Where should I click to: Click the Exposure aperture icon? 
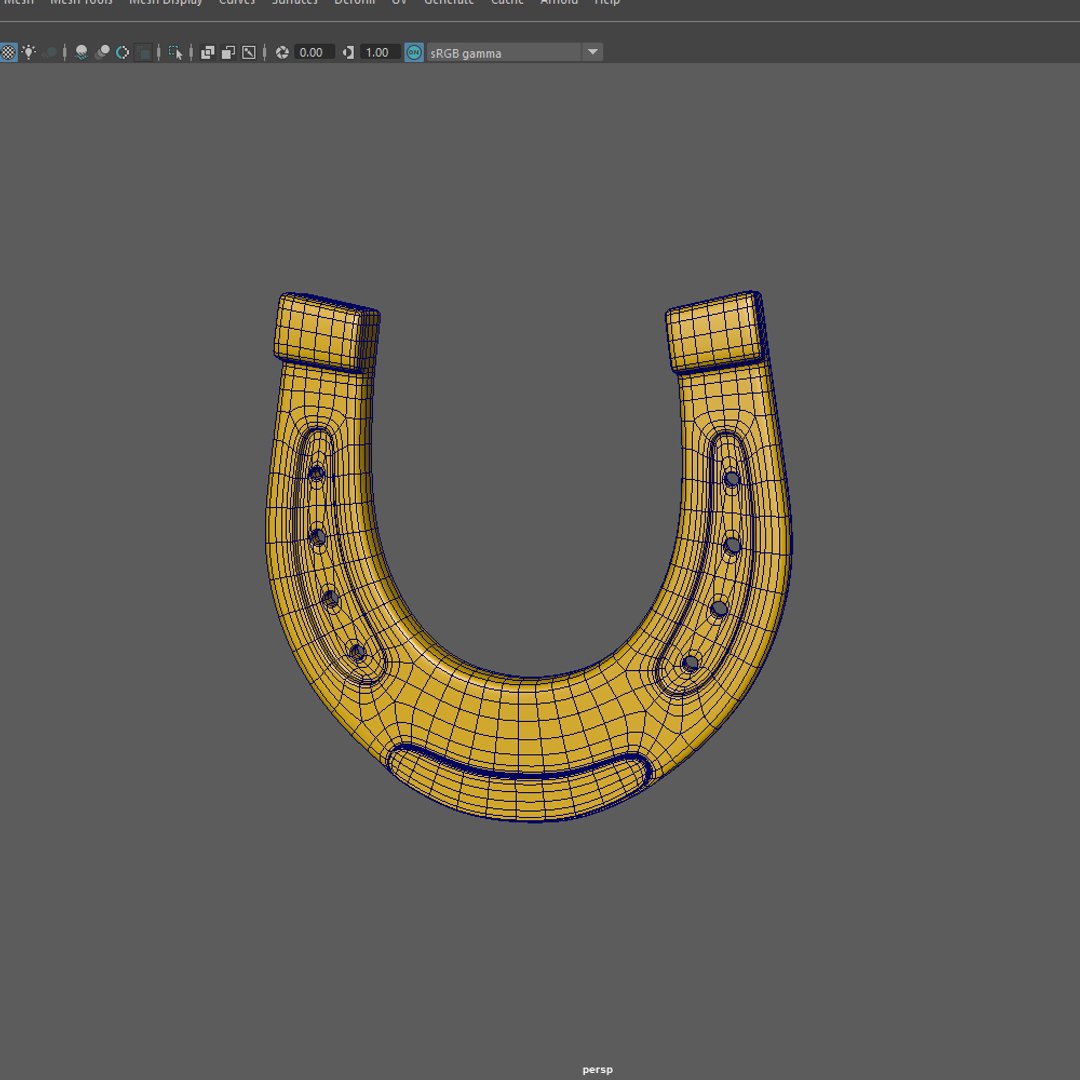pyautogui.click(x=282, y=52)
